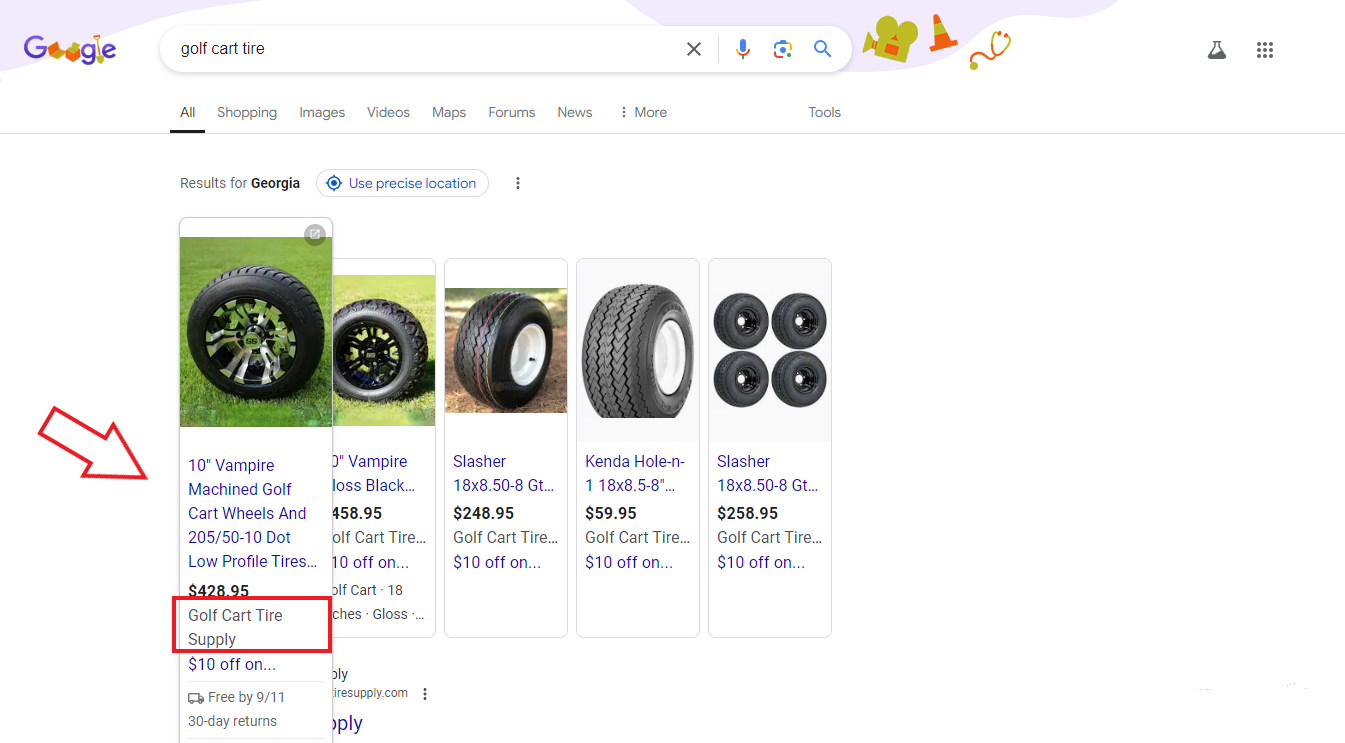The width and height of the screenshot is (1345, 743).
Task: Open search by image lens
Action: pos(782,49)
